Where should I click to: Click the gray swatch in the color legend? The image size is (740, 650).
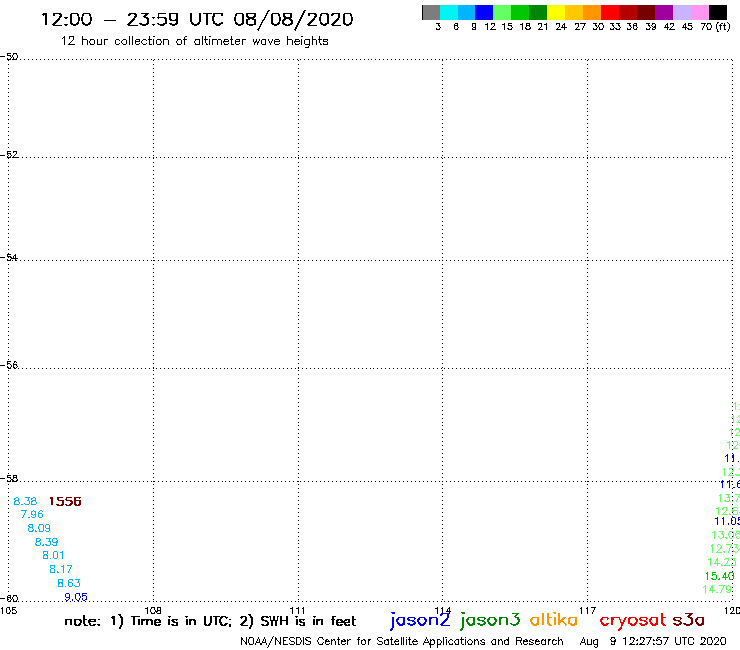[x=431, y=12]
